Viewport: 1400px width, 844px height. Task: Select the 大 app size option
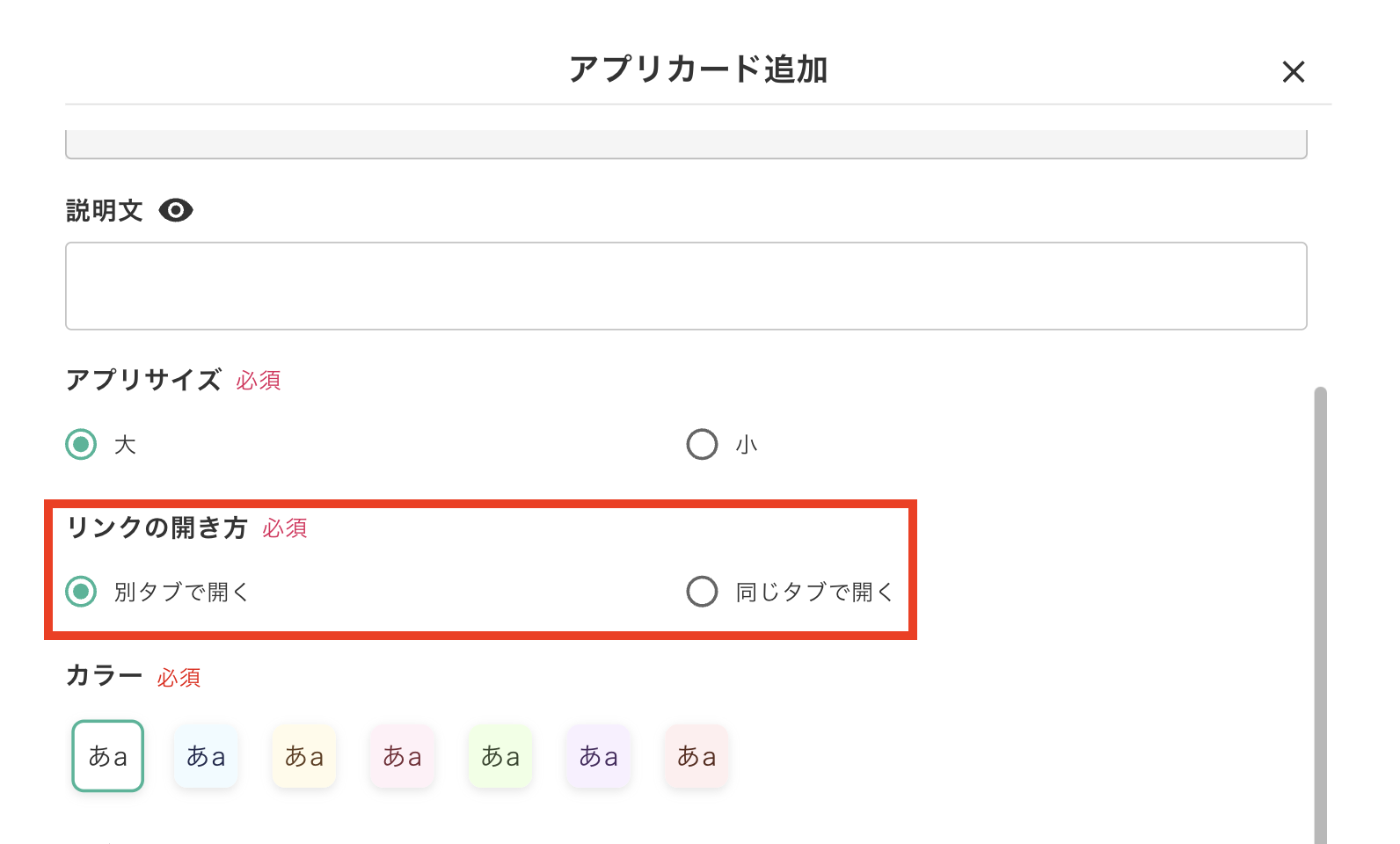tap(80, 445)
